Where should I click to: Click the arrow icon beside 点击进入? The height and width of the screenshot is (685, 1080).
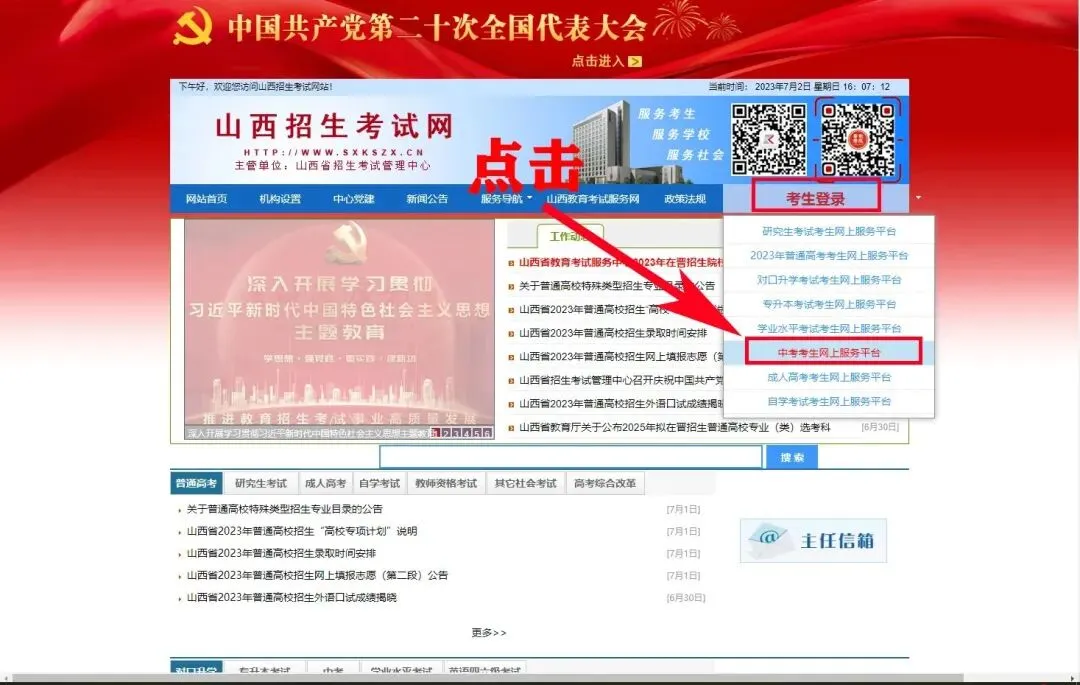coord(635,61)
